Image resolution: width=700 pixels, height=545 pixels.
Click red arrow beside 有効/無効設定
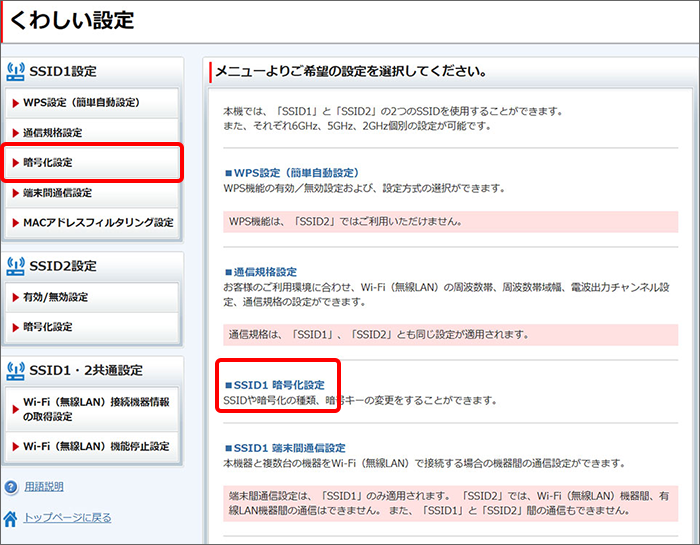click(16, 297)
